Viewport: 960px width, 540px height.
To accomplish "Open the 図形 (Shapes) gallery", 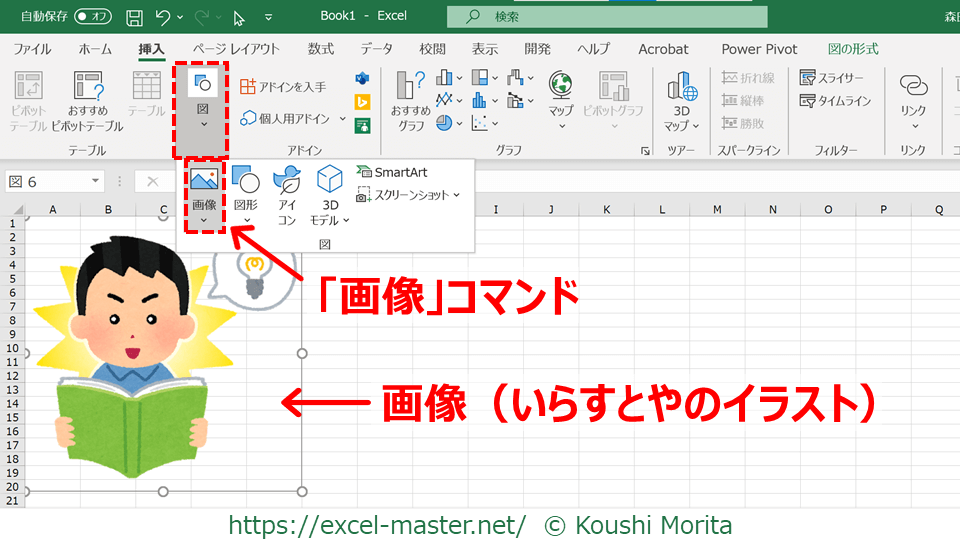I will 246,195.
